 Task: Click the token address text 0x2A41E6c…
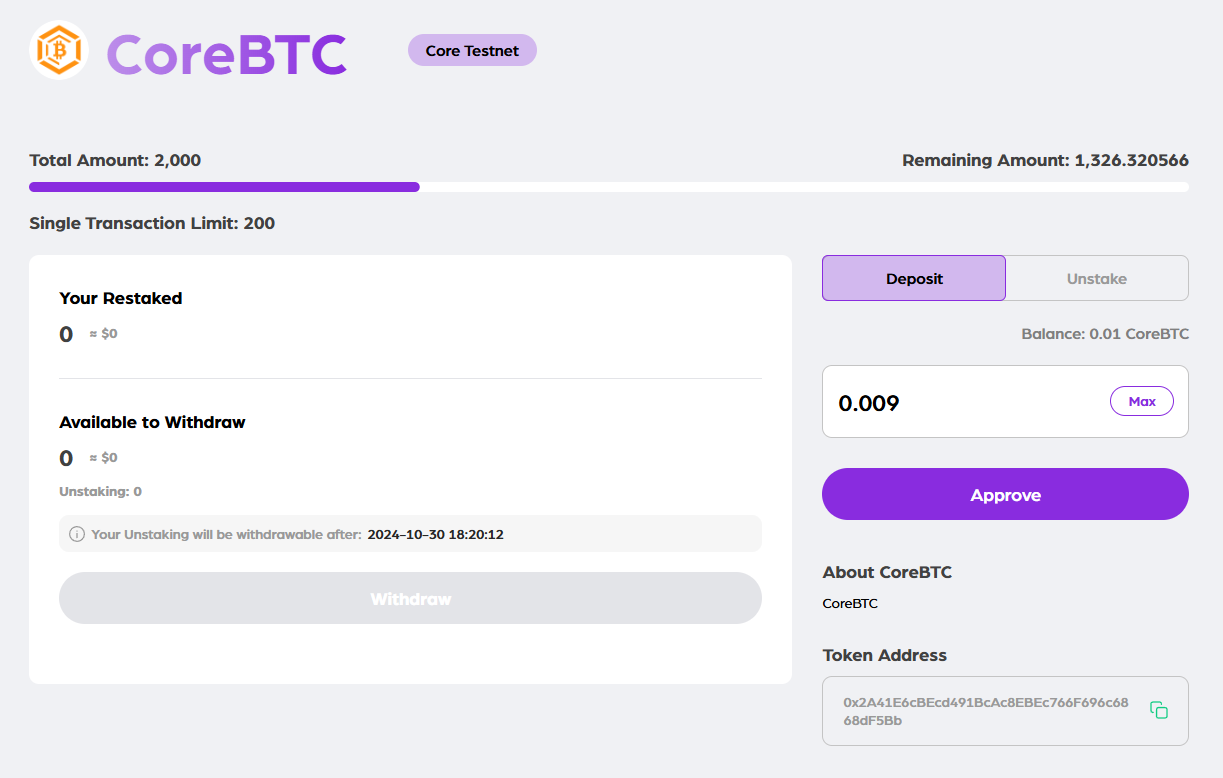pyautogui.click(x=985, y=711)
